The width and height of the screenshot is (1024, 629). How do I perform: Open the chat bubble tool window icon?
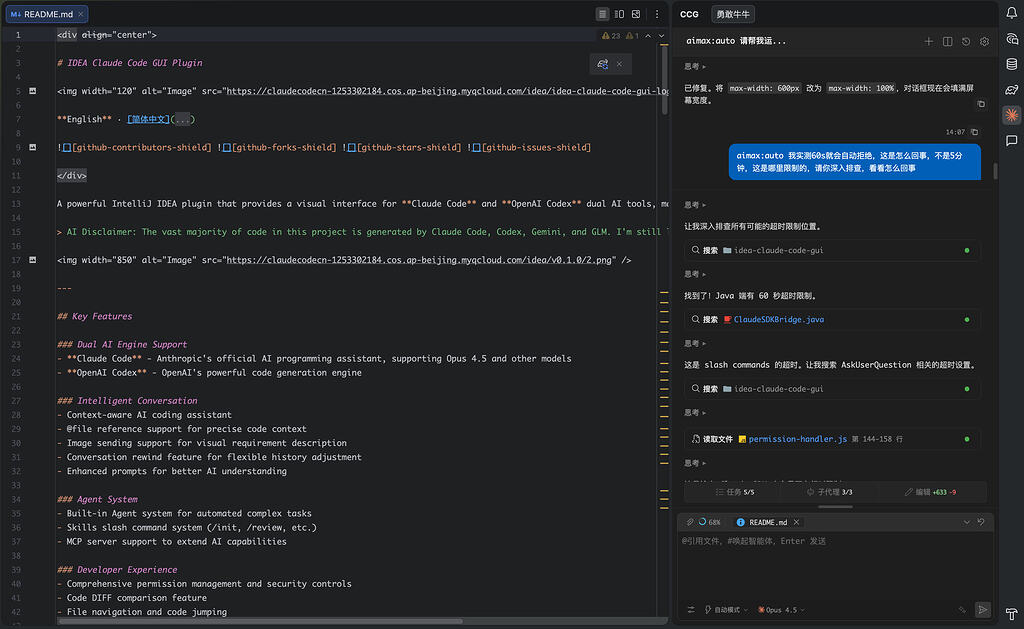click(1012, 140)
